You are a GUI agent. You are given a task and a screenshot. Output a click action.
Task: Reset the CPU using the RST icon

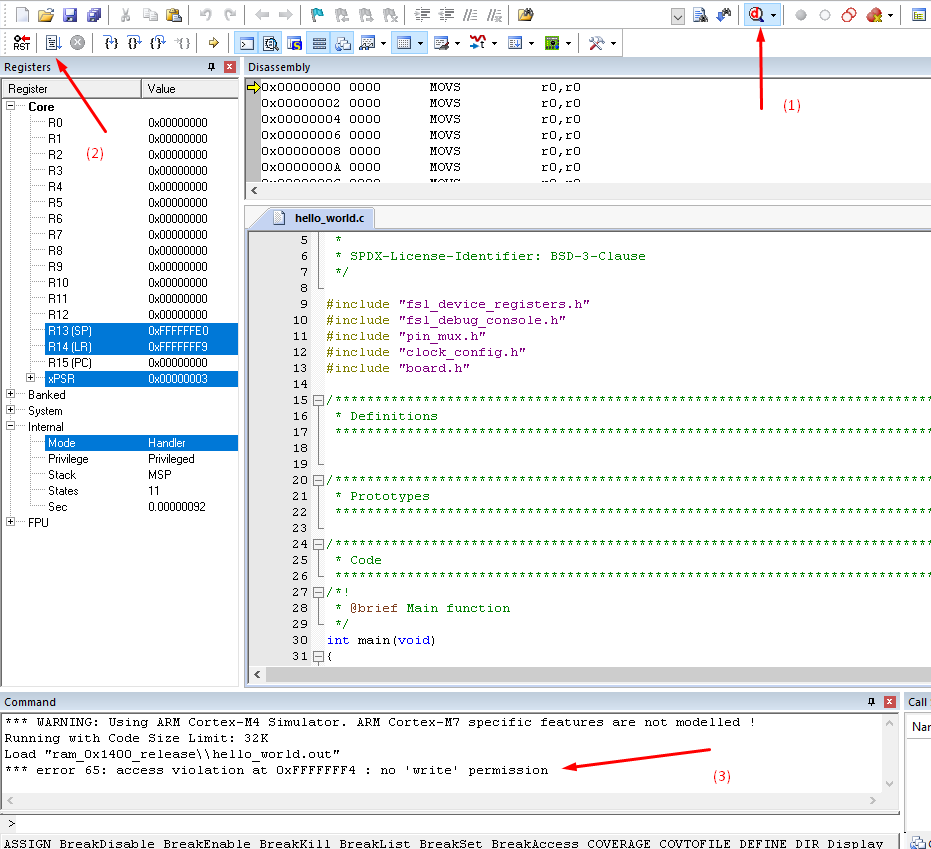(22, 42)
